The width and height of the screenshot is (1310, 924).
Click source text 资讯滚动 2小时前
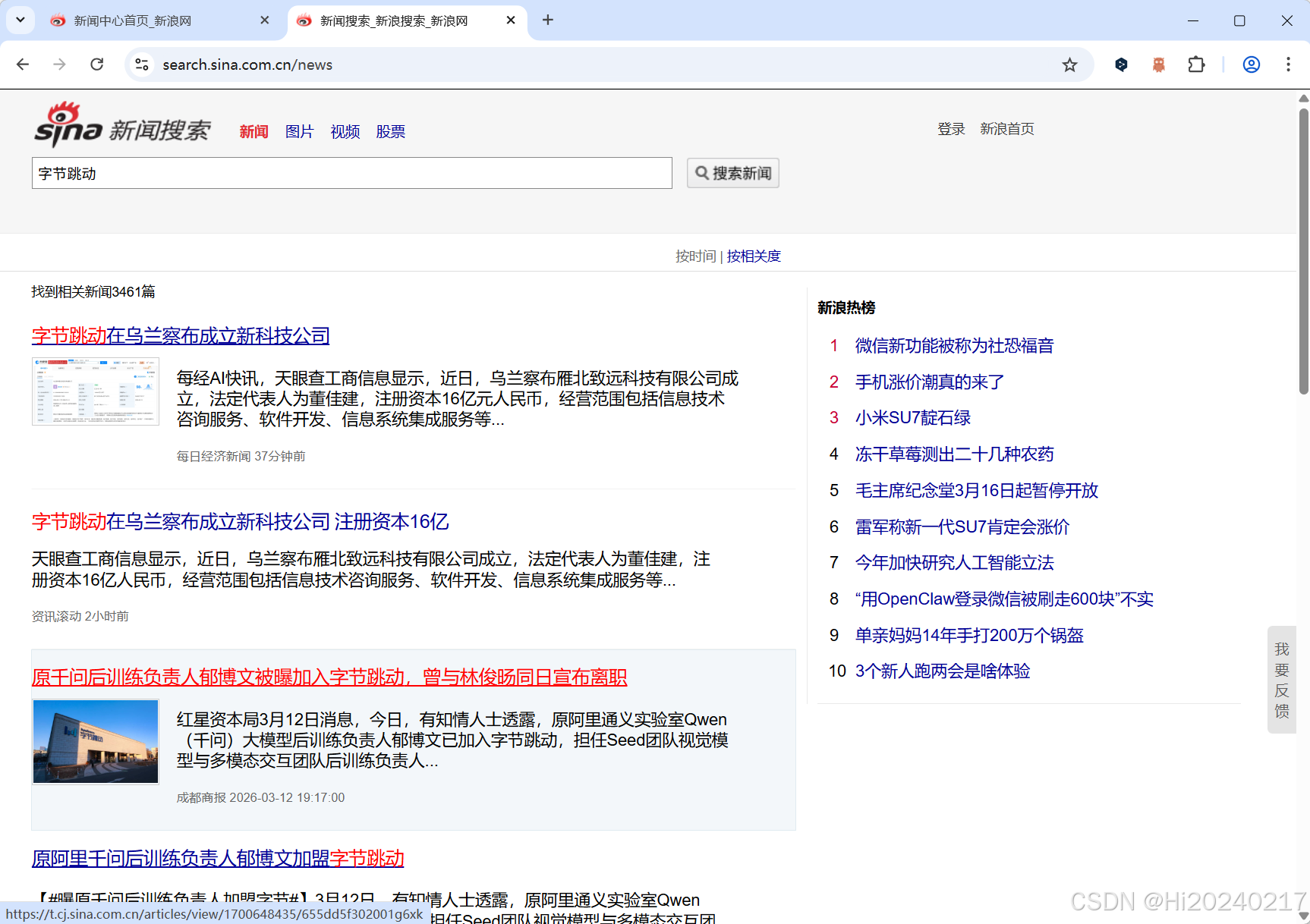pos(80,616)
